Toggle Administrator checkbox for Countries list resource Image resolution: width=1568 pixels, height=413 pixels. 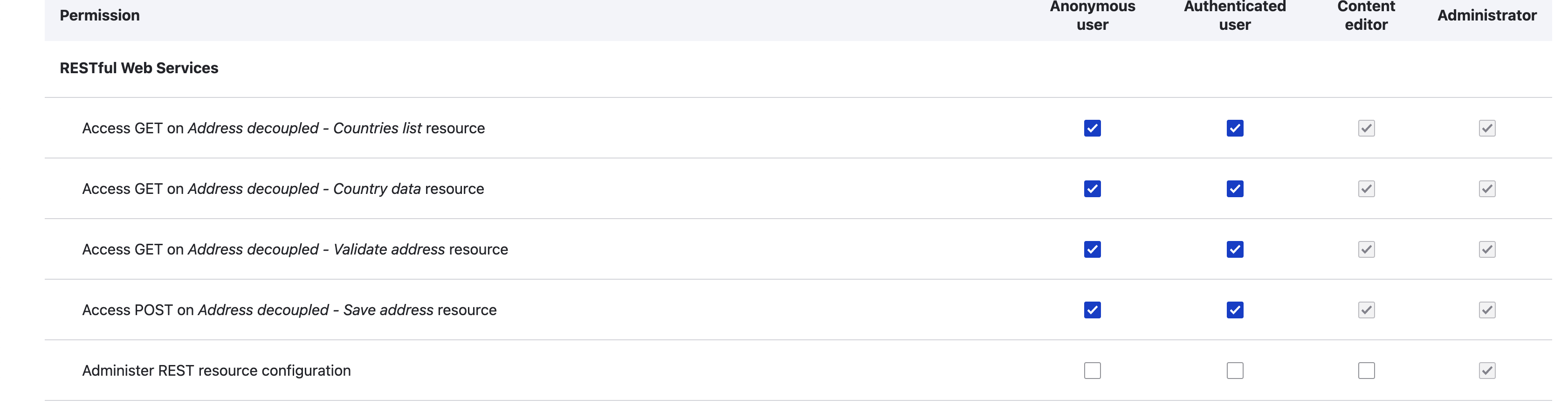pyautogui.click(x=1486, y=128)
